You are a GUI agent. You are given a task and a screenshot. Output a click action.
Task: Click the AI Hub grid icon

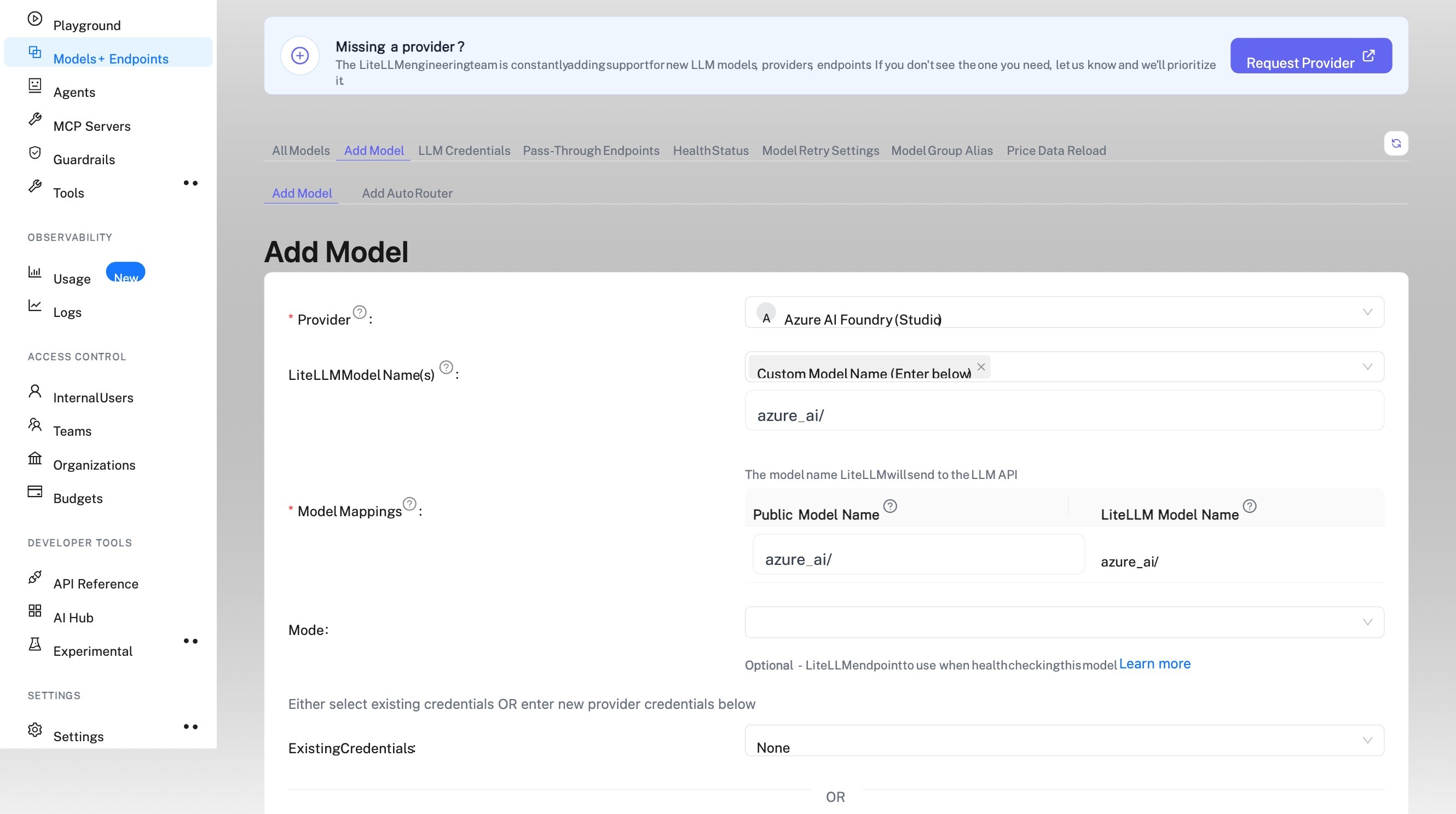click(x=34, y=610)
